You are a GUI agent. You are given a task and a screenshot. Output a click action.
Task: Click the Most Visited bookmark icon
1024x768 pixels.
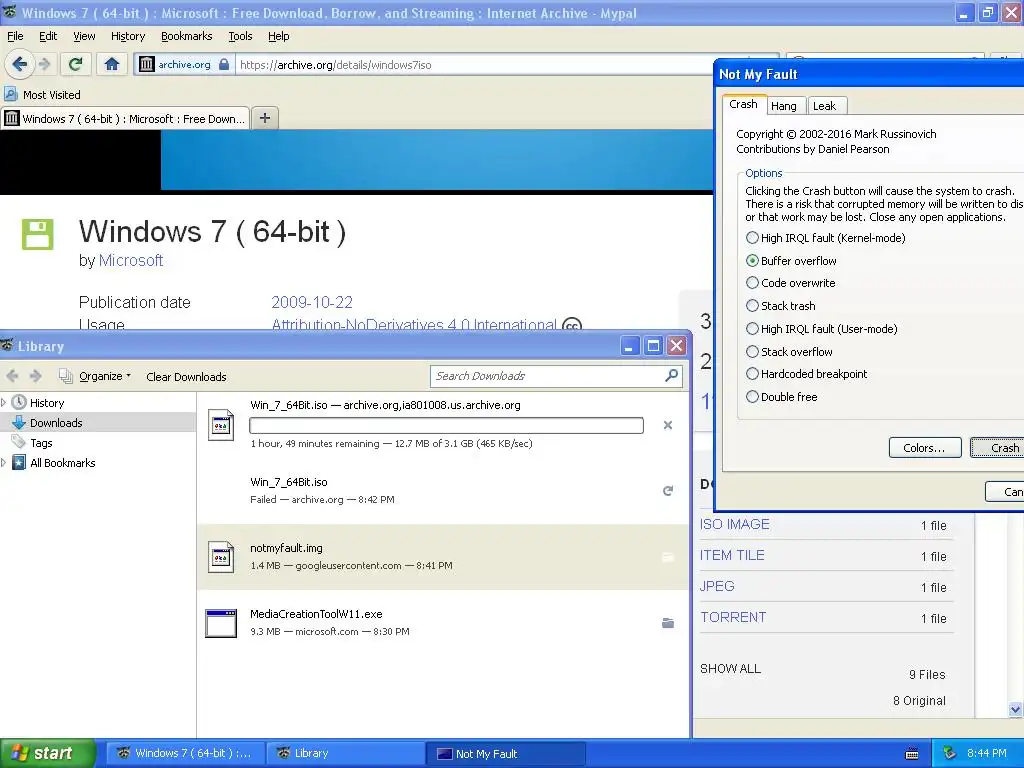click(10, 94)
